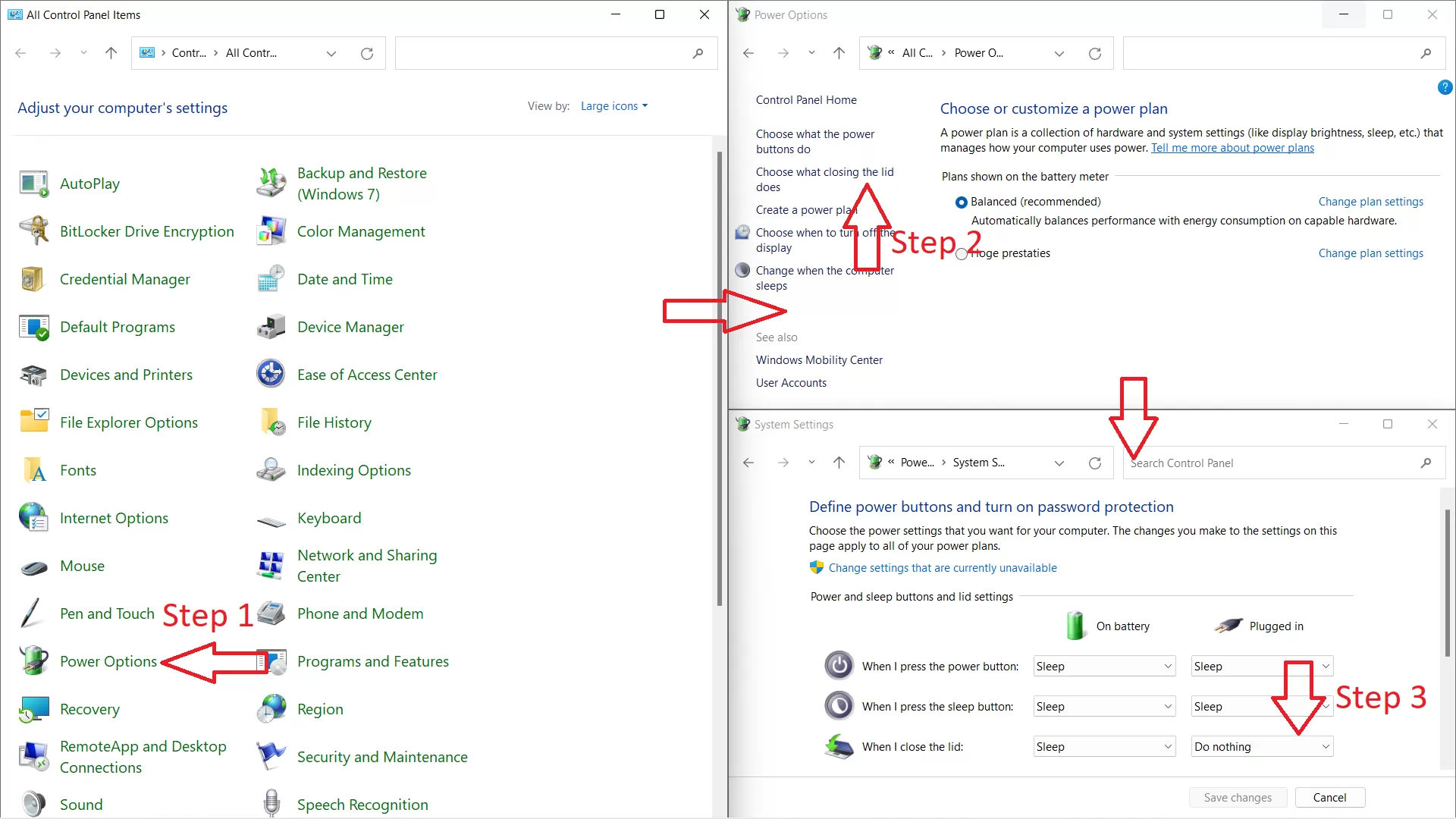Screen dimensions: 1456x819
Task: Open the File History icon
Action: coord(271,422)
